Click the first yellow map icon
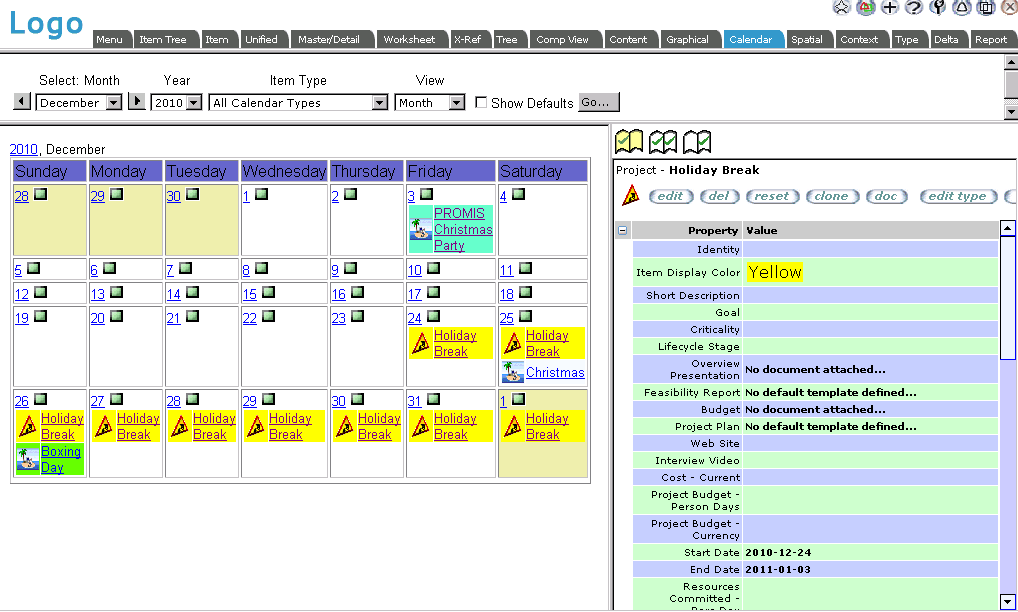This screenshot has height=612, width=1018. [x=629, y=142]
